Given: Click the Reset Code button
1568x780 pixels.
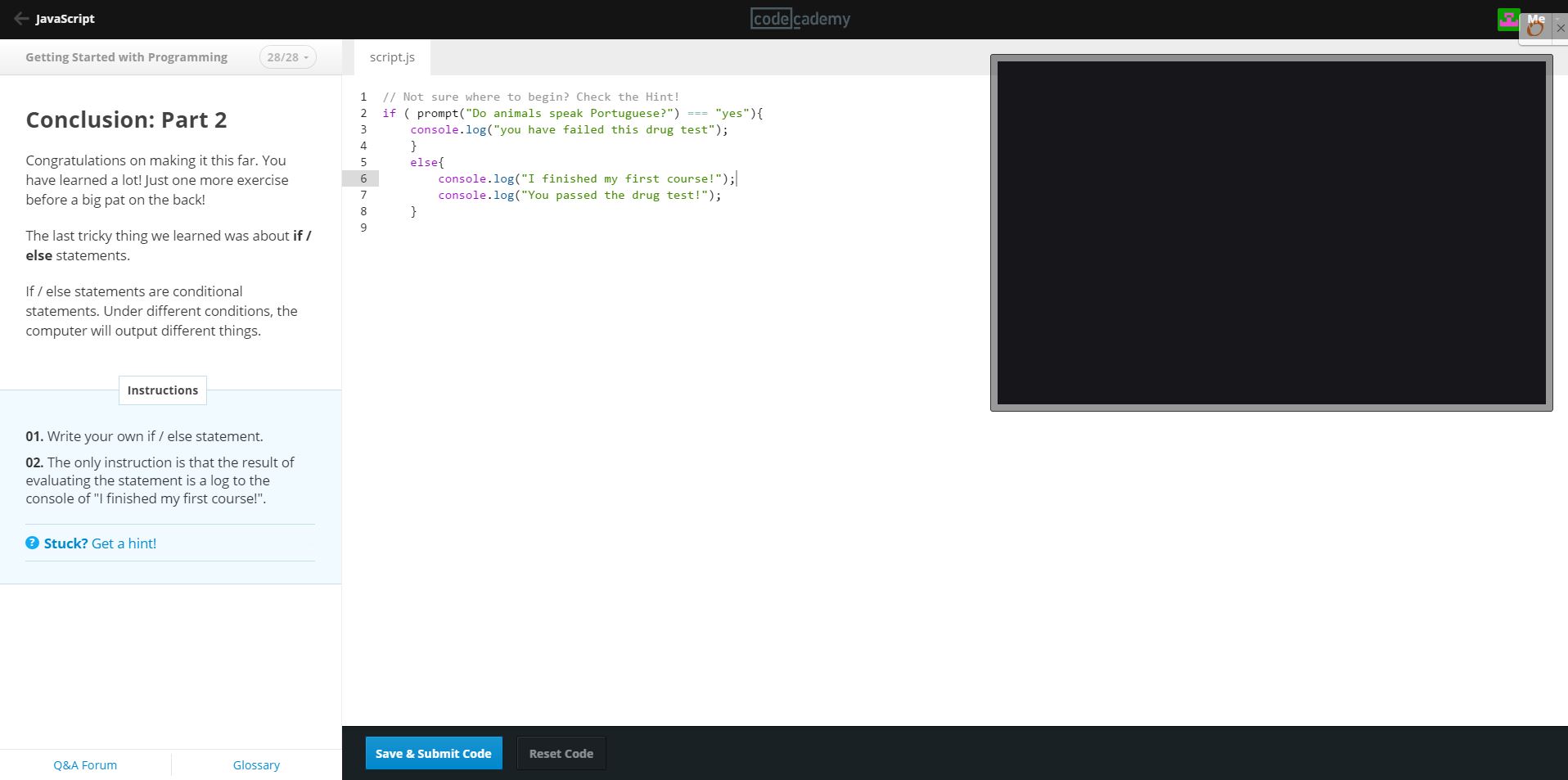Looking at the screenshot, I should pyautogui.click(x=561, y=754).
